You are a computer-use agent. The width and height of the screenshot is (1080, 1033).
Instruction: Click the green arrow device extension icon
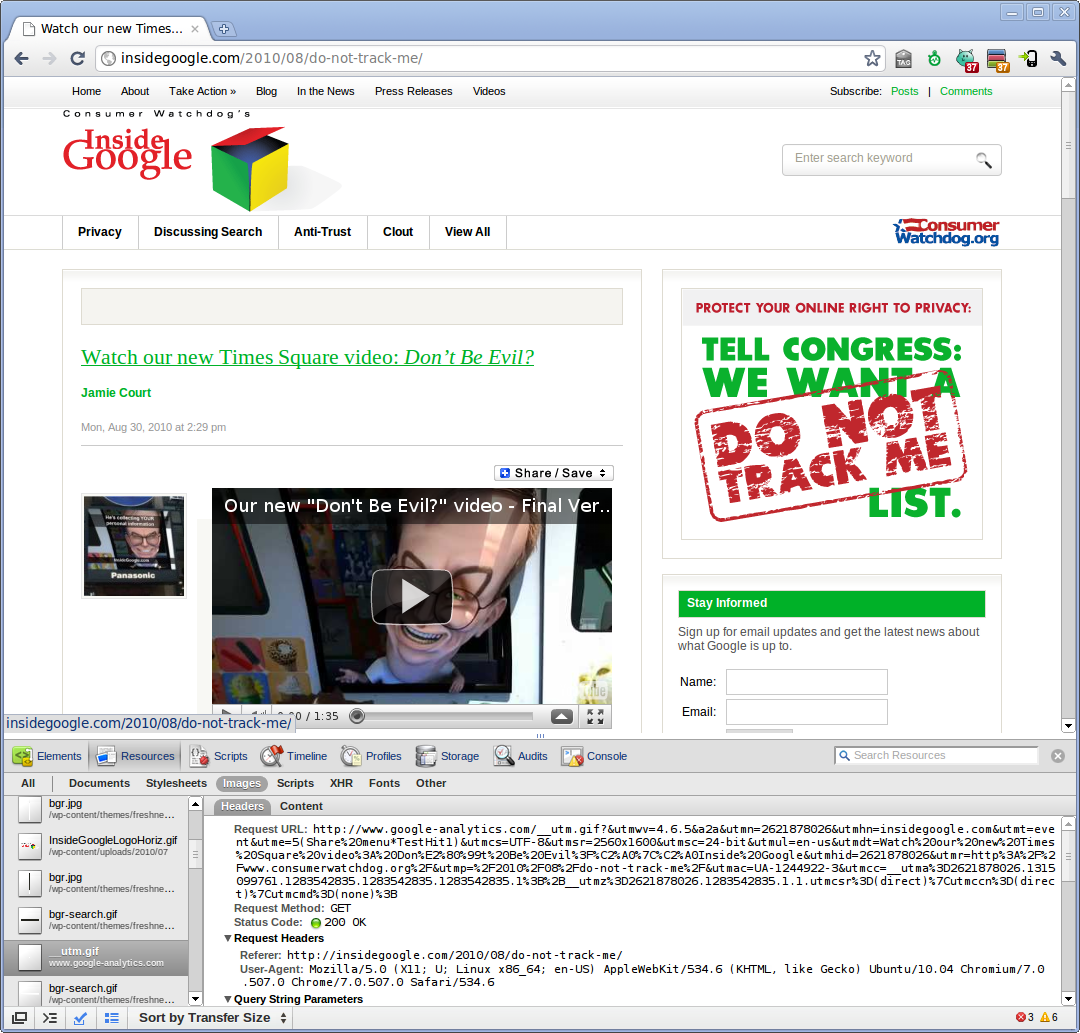coord(1028,59)
